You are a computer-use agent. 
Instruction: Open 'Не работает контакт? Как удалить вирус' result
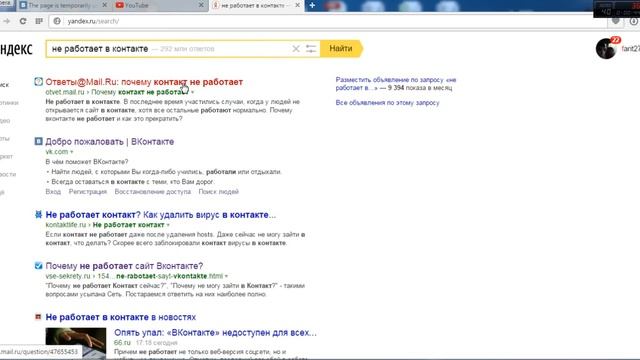[x=161, y=215]
